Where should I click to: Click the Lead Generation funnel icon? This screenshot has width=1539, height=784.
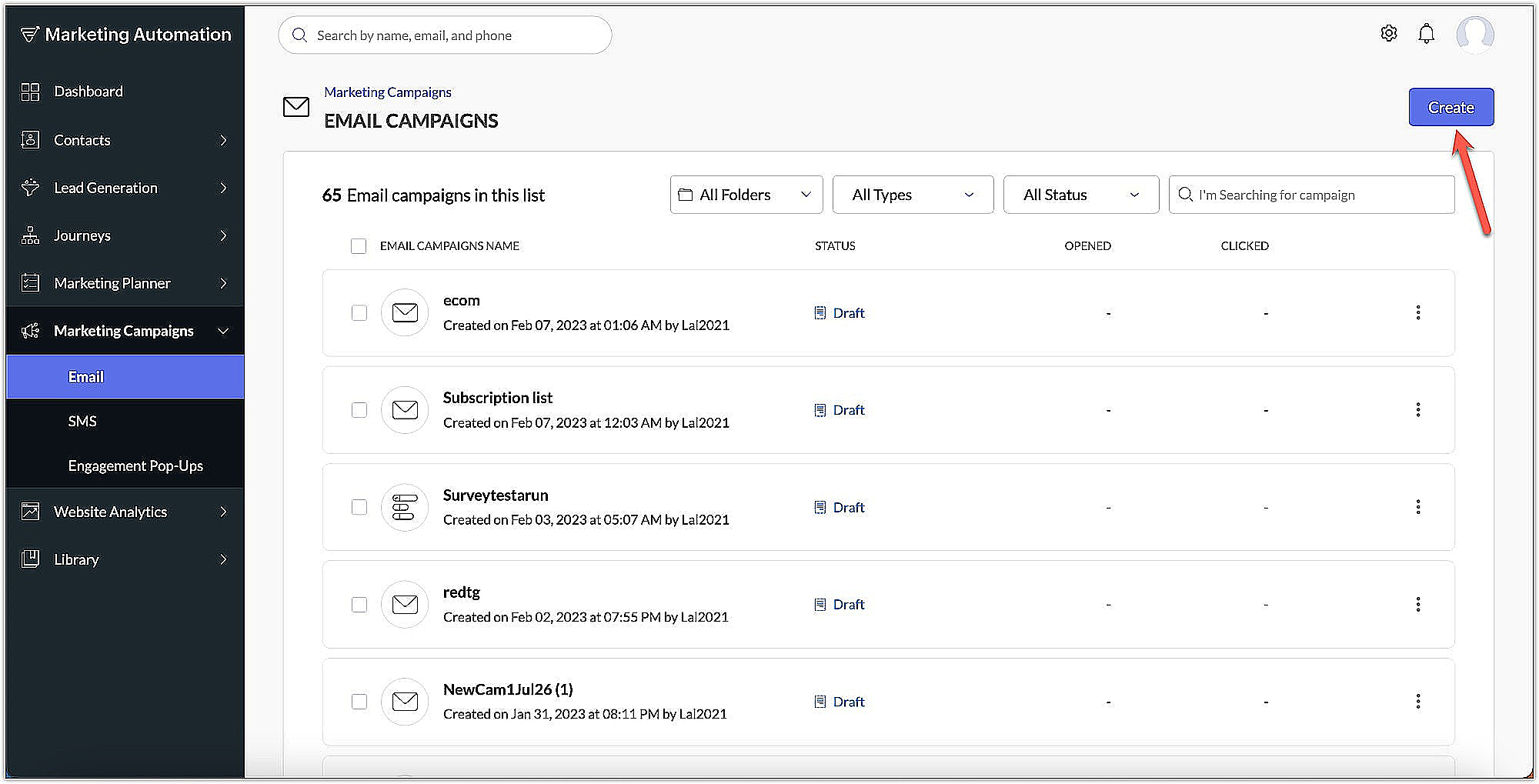click(x=30, y=188)
